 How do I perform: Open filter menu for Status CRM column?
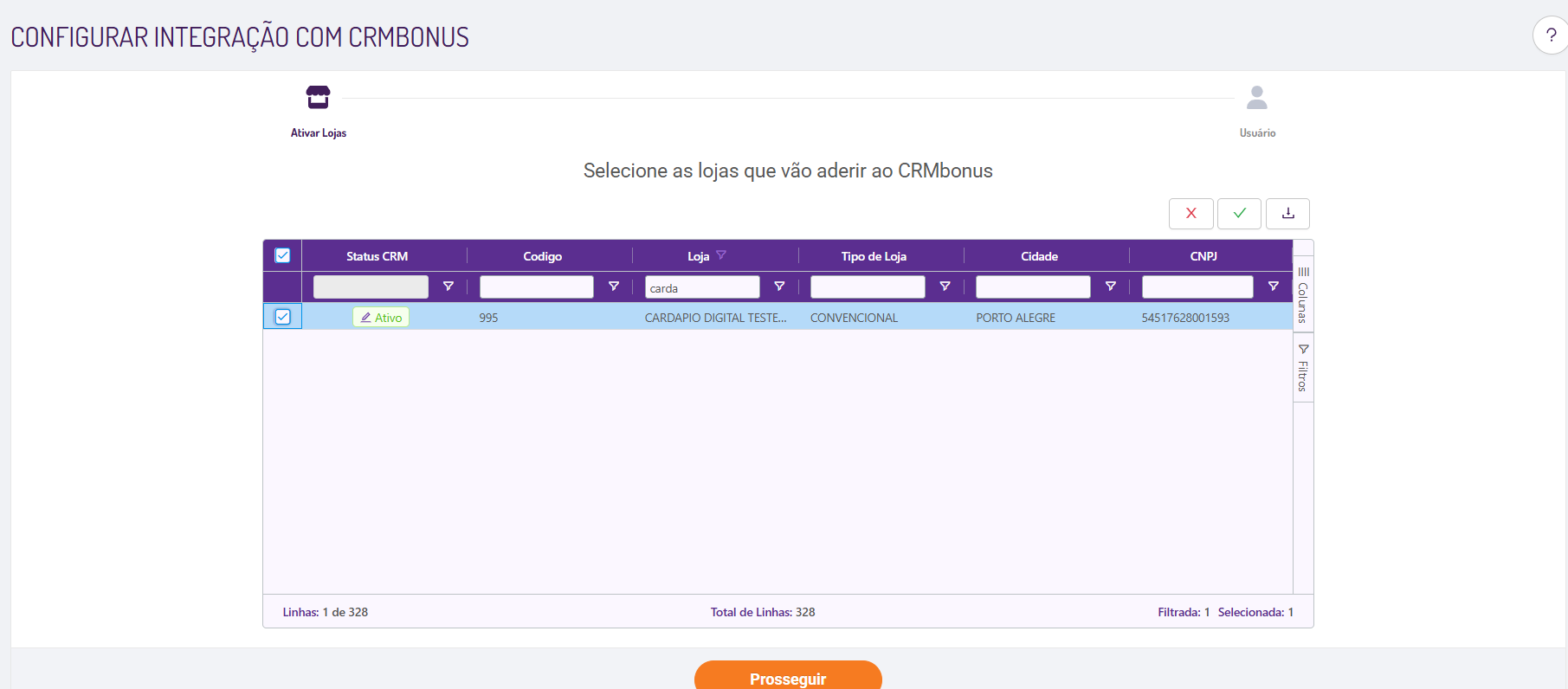(448, 287)
